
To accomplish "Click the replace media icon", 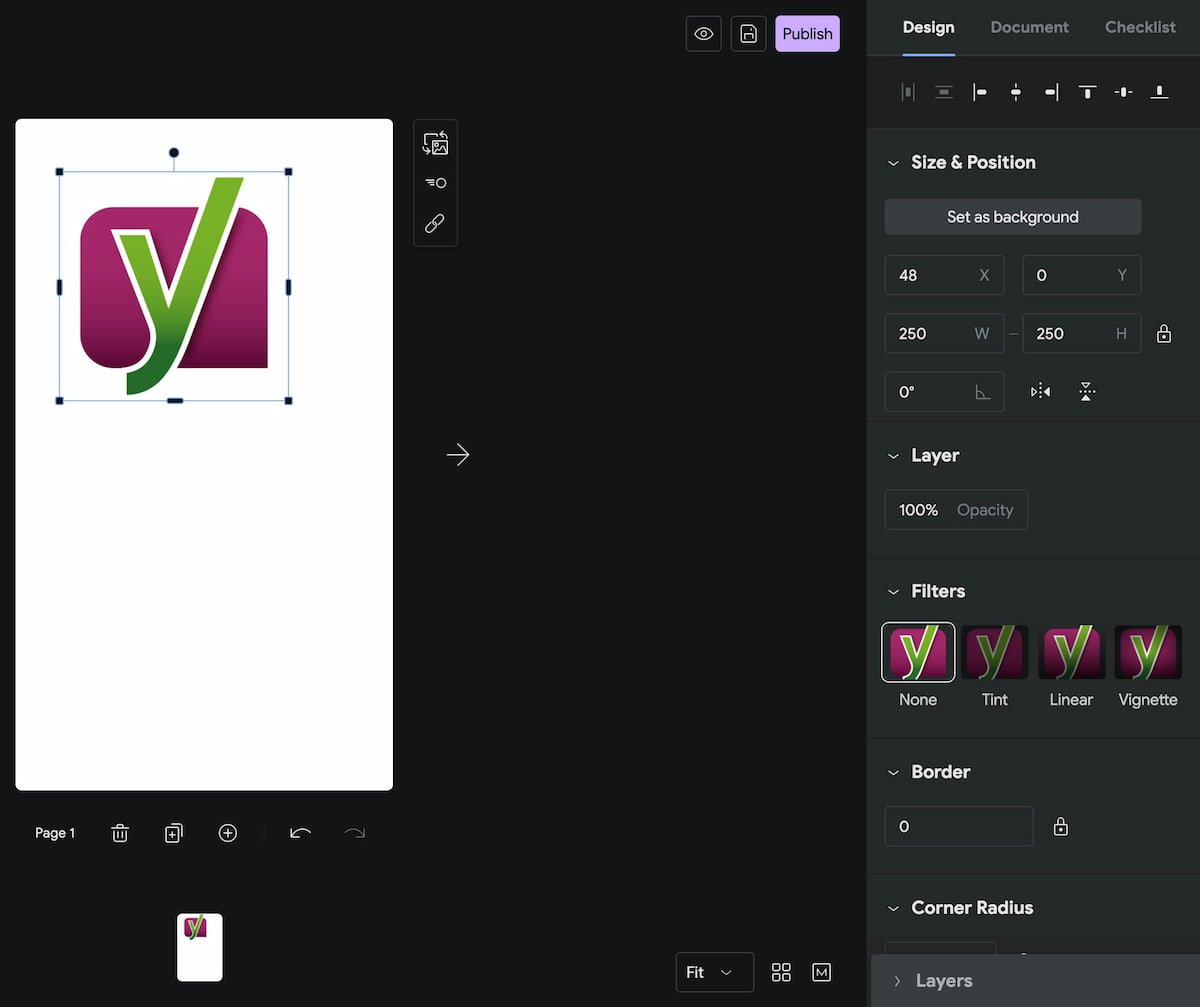I will 435,144.
